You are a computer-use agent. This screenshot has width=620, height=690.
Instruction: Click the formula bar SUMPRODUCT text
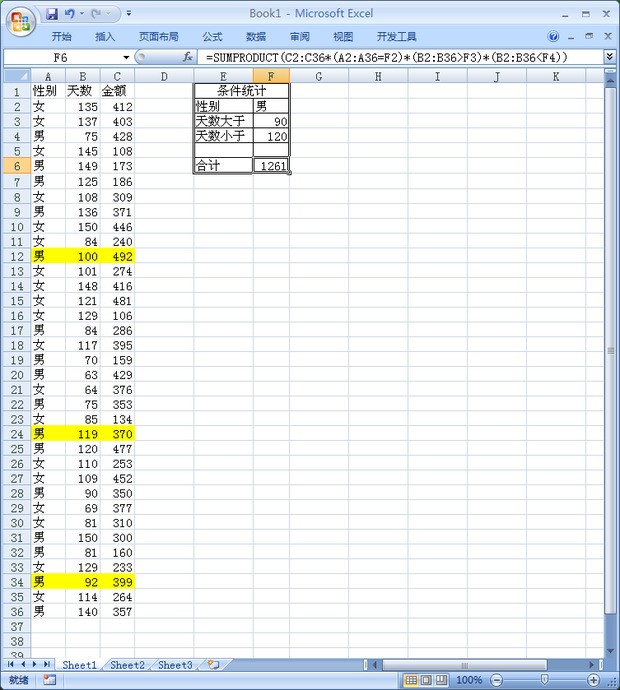point(387,57)
